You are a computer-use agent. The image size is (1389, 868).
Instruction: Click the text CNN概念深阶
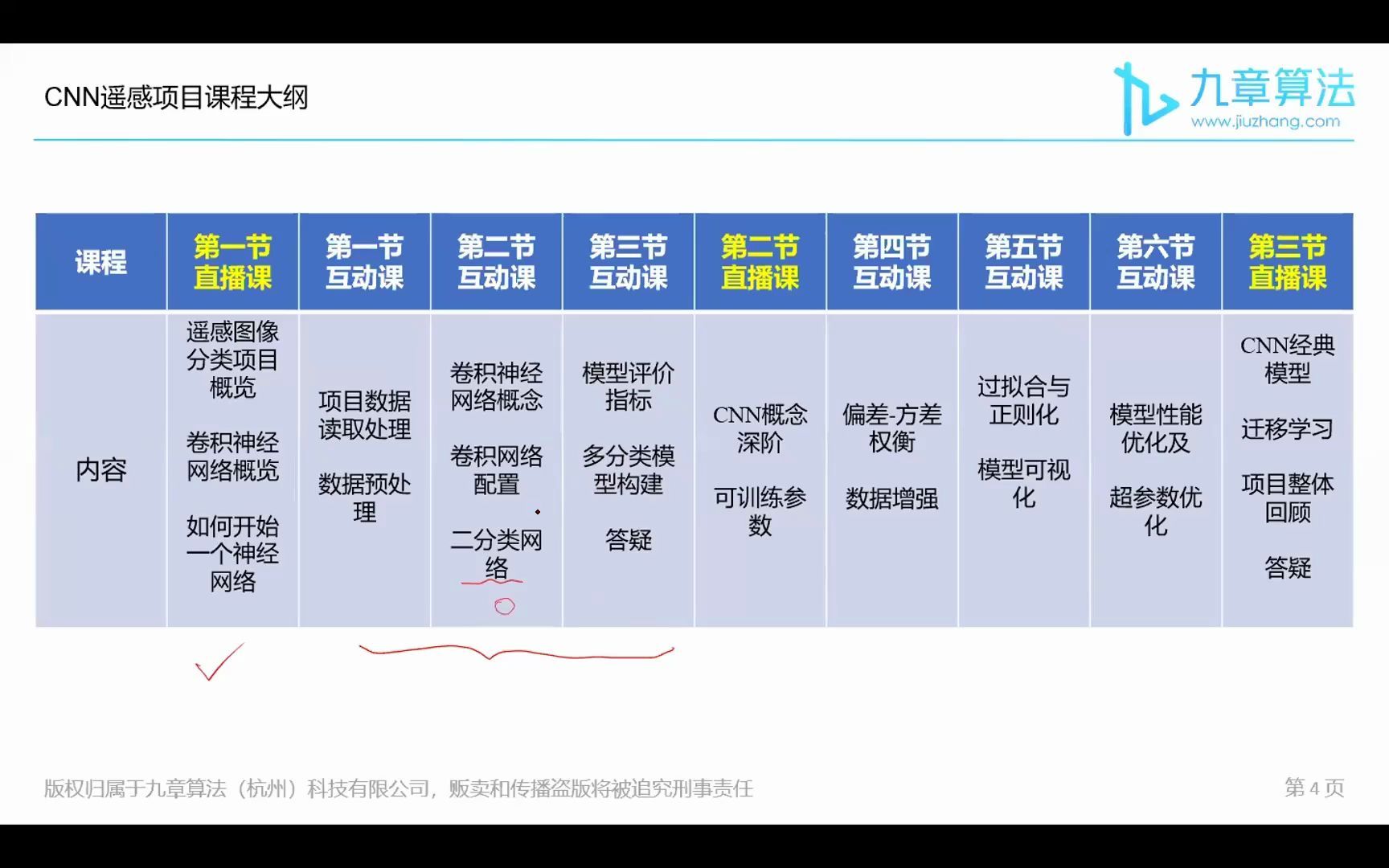(x=760, y=428)
